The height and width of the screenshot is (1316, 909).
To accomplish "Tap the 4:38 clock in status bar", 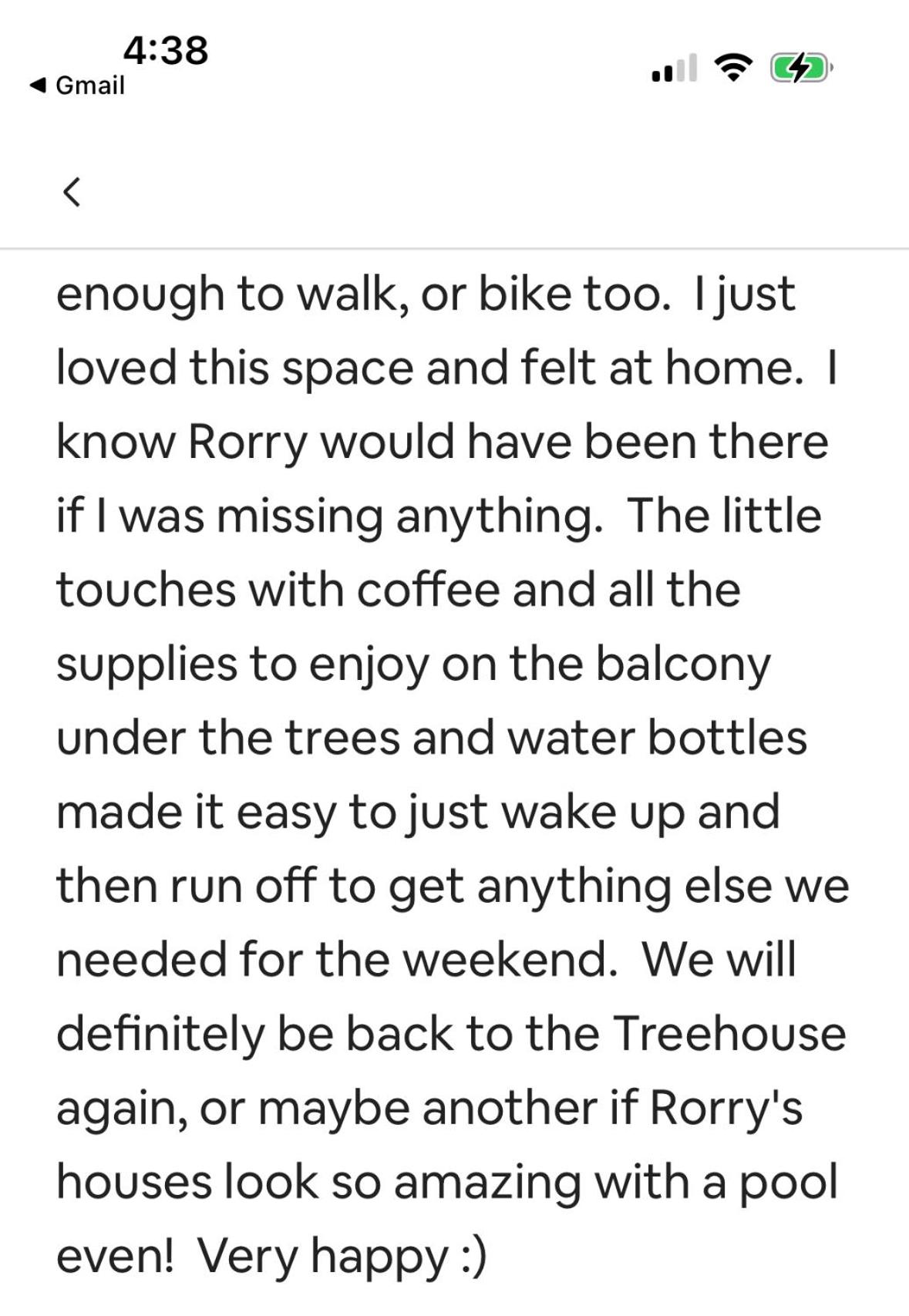I will 166,49.
